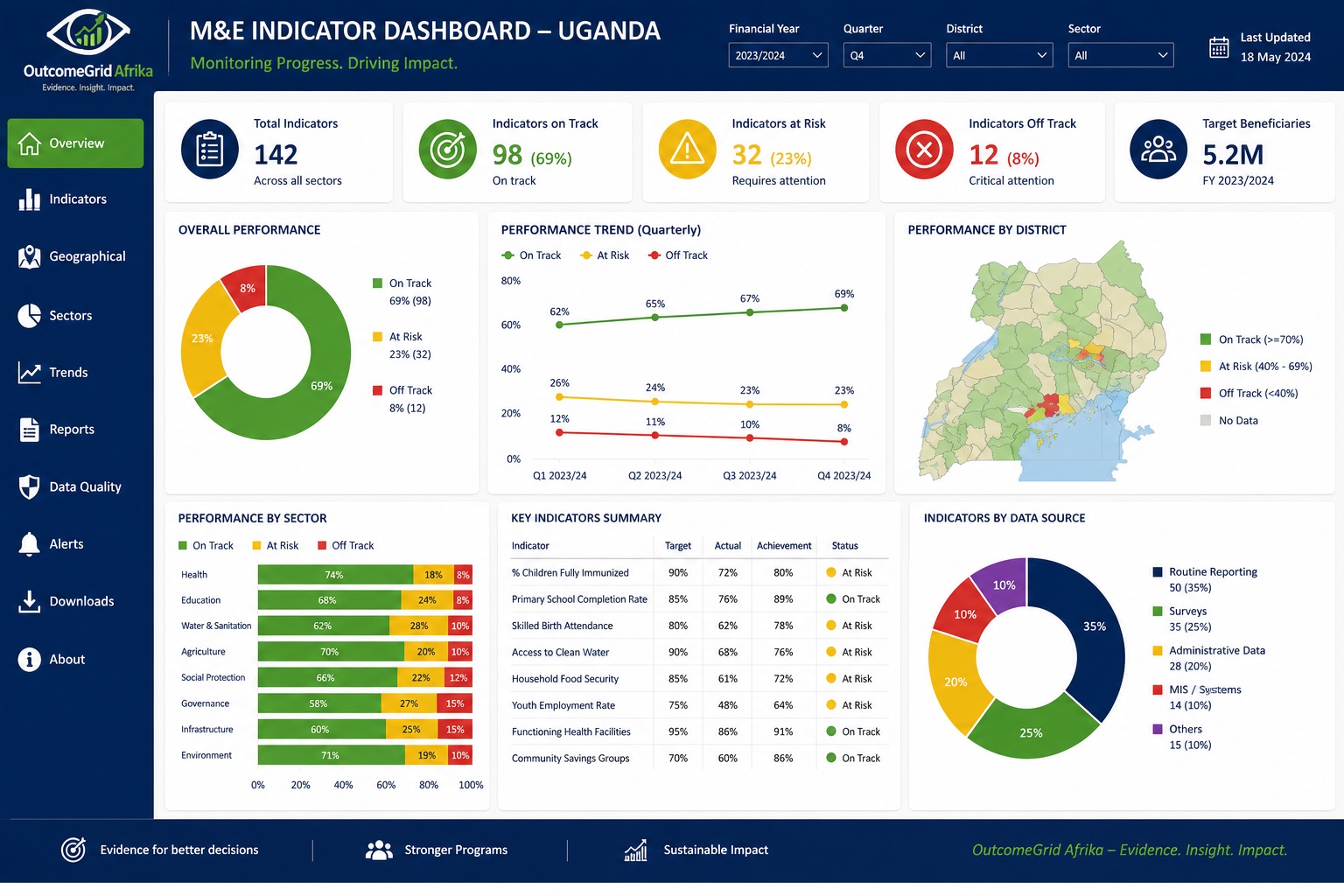The height and width of the screenshot is (896, 1344).
Task: Click the Sustainable Impact growth chart icon
Action: coord(636,850)
